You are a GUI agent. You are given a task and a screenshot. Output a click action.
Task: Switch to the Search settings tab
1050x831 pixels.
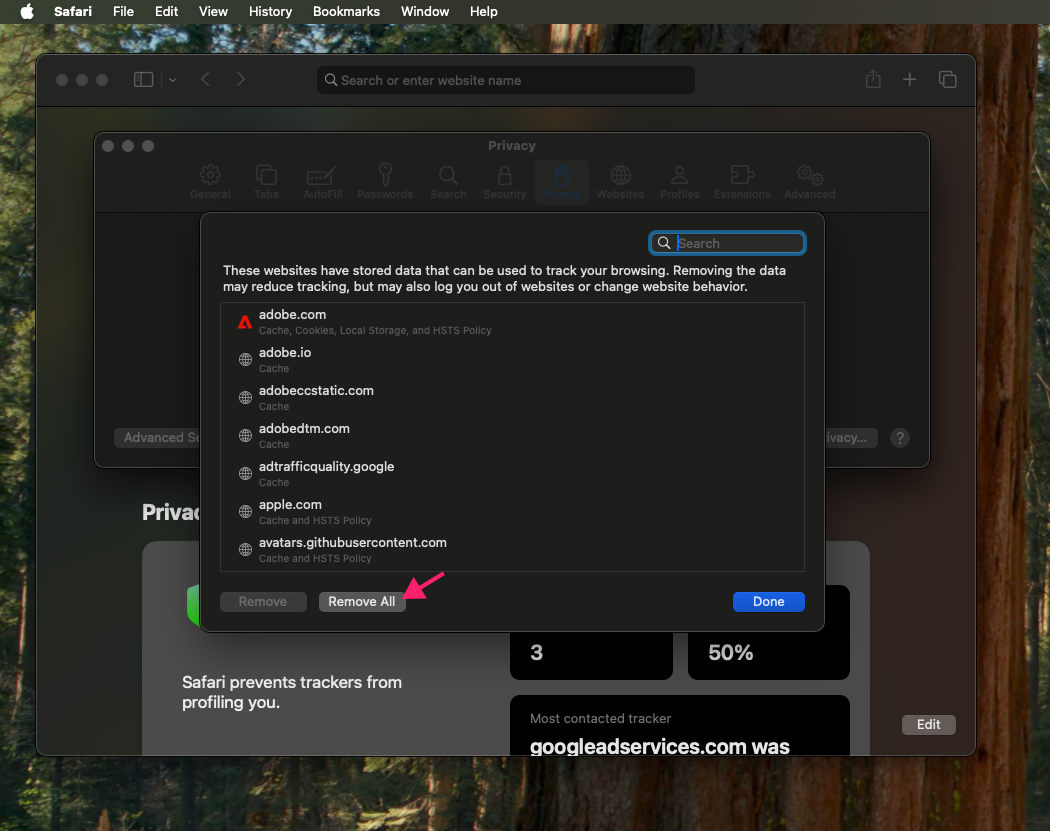(448, 182)
